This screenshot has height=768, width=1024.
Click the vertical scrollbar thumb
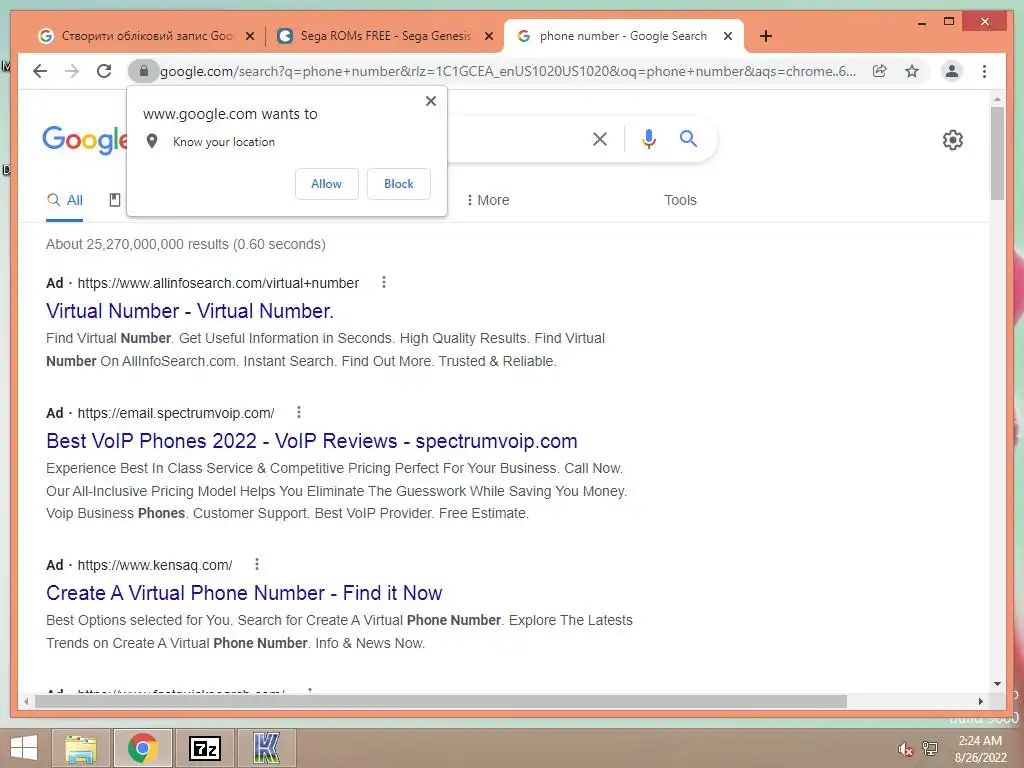click(997, 153)
